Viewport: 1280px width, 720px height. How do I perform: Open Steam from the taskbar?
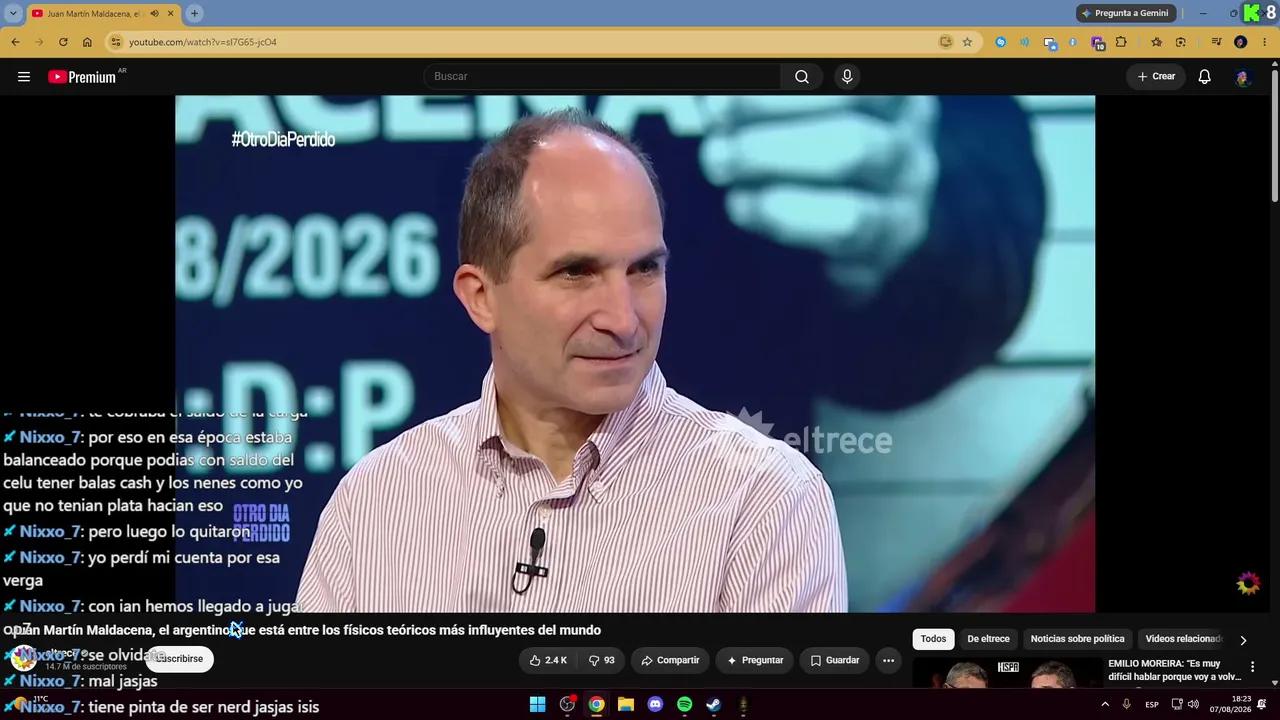713,705
